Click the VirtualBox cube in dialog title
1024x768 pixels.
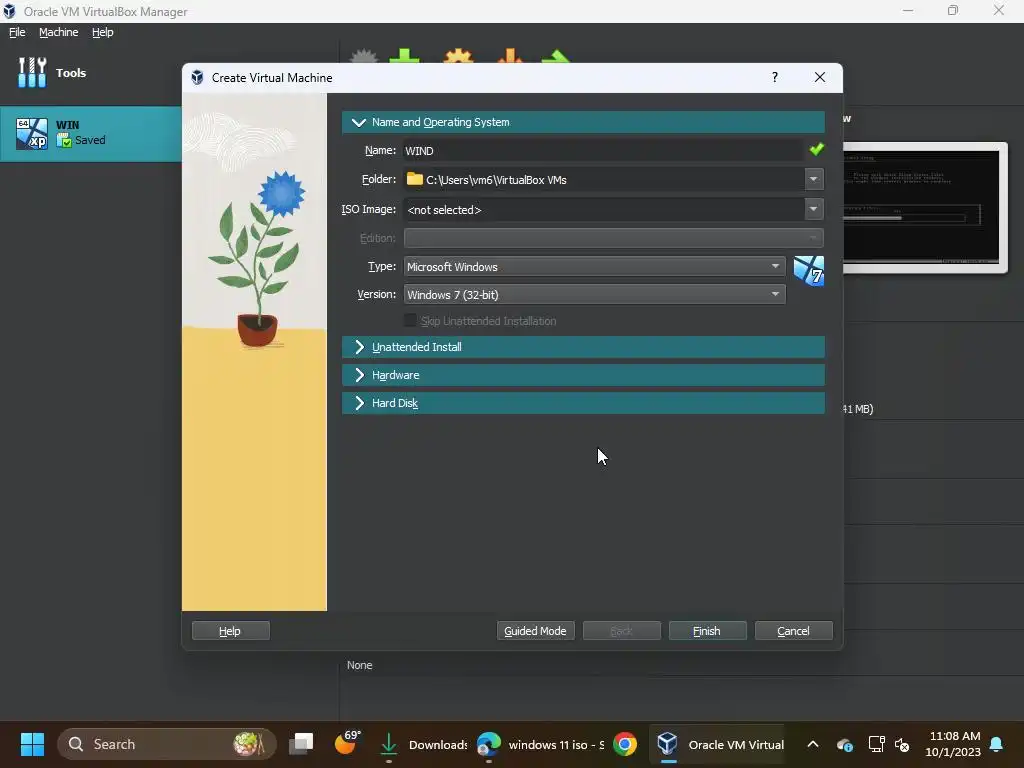pyautogui.click(x=197, y=78)
